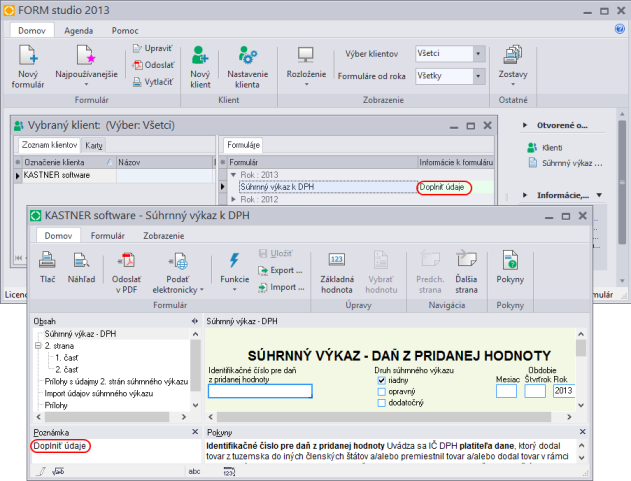631x481 pixels.
Task: Go to Ďalšia strana icon
Action: tap(466, 260)
